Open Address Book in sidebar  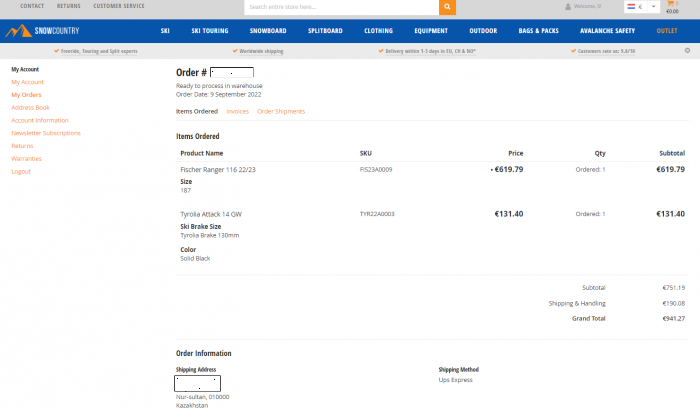pyautogui.click(x=30, y=108)
